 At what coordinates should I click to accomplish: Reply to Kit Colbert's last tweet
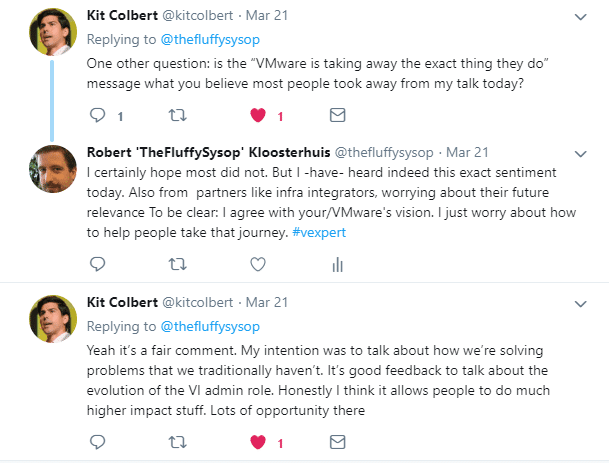click(x=98, y=441)
